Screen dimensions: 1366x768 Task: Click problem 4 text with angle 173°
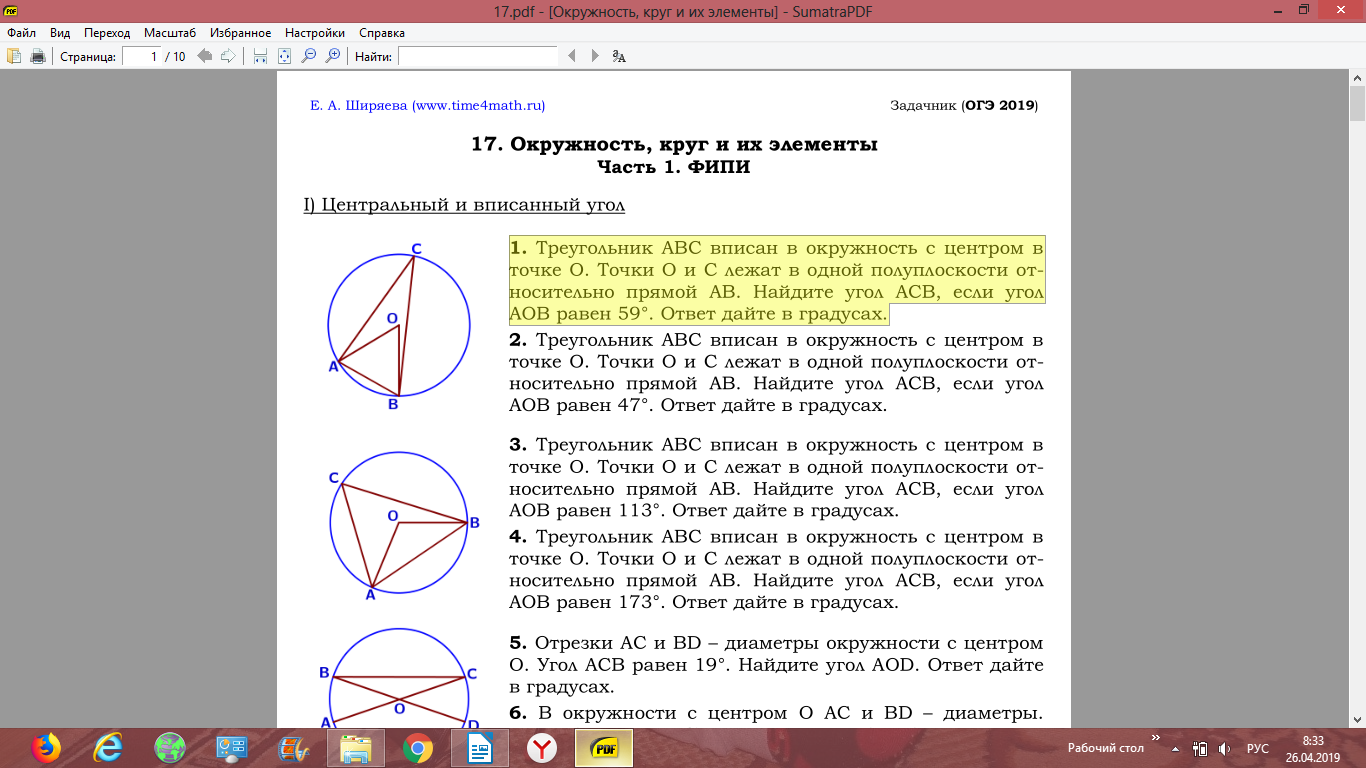776,569
